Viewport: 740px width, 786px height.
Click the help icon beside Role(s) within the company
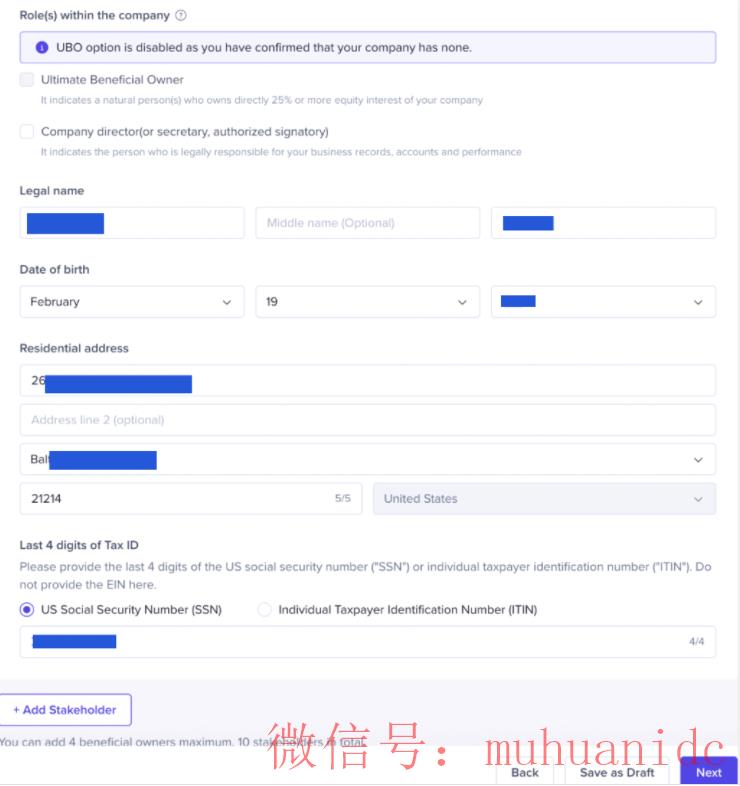tap(181, 16)
